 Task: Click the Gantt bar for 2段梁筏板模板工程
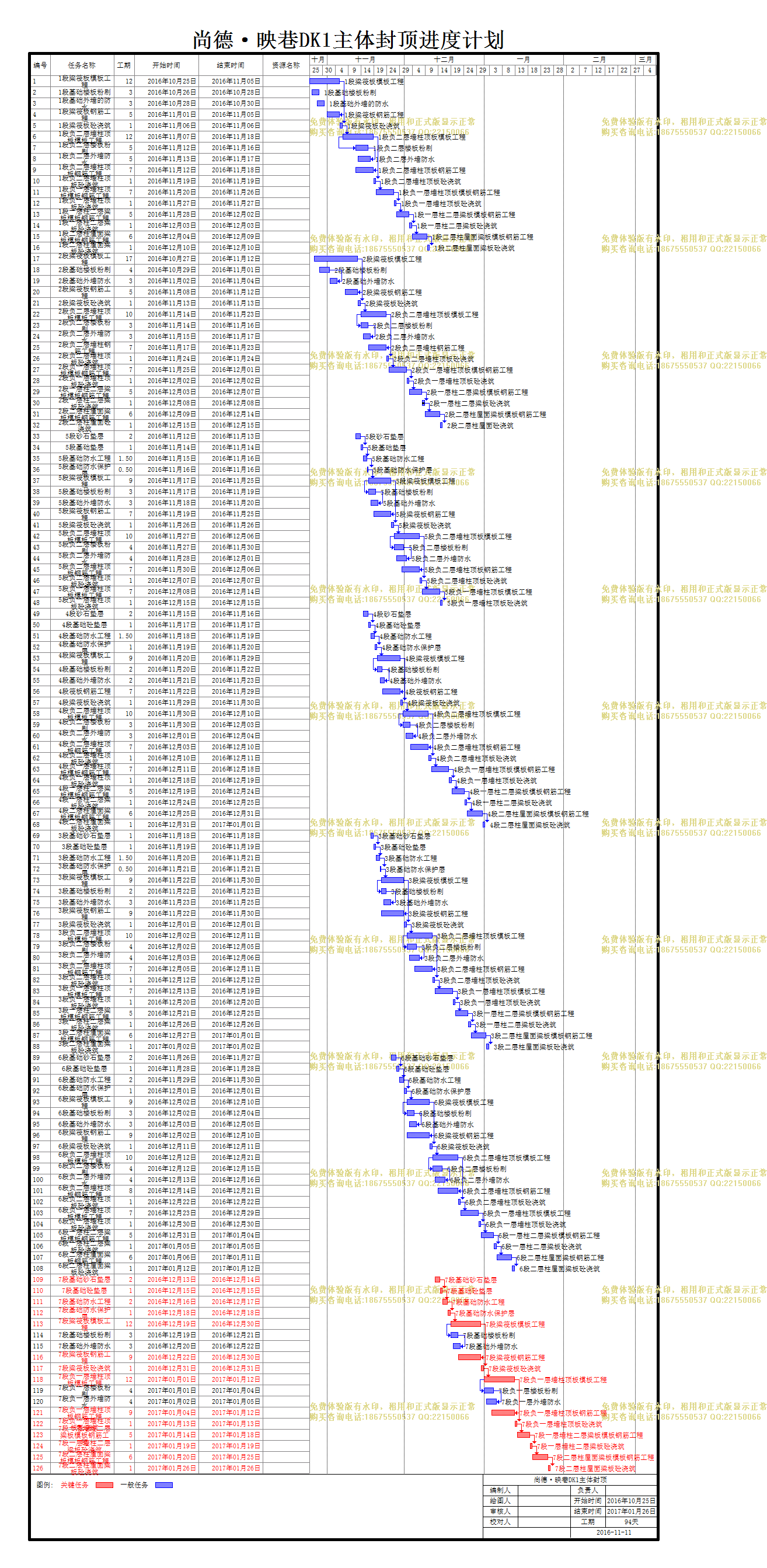[336, 259]
